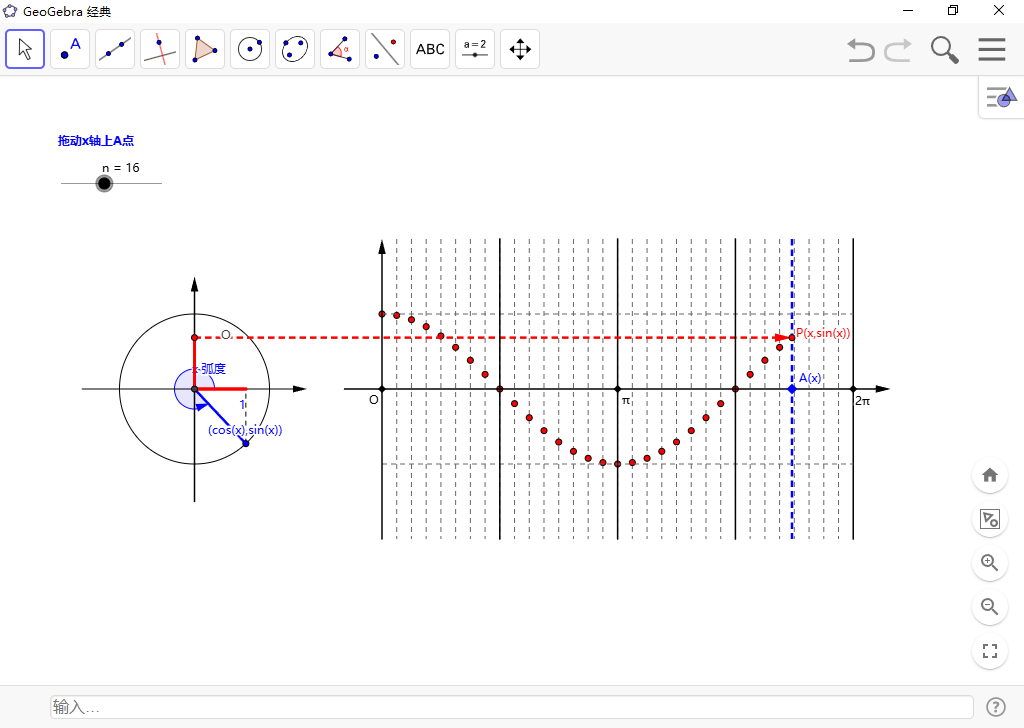Toggle the style bar panel
The width and height of the screenshot is (1024, 728).
tap(1000, 97)
